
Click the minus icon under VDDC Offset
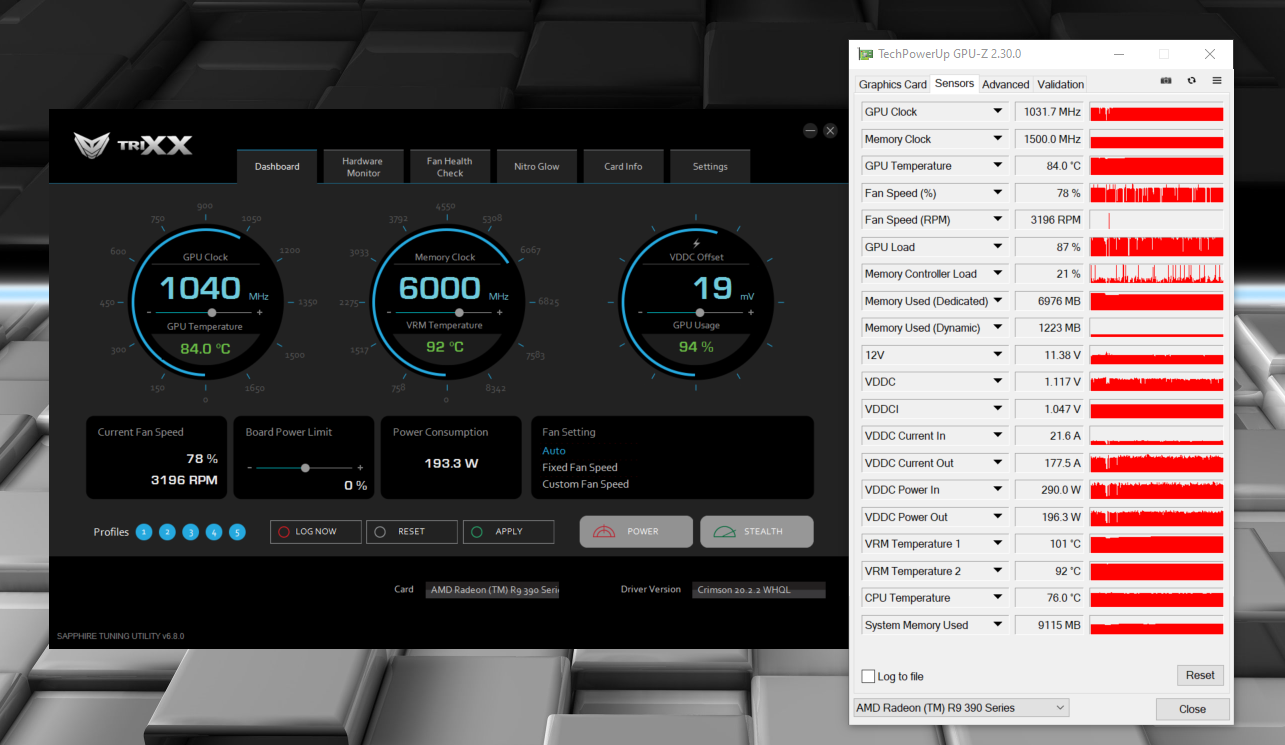pyautogui.click(x=638, y=313)
